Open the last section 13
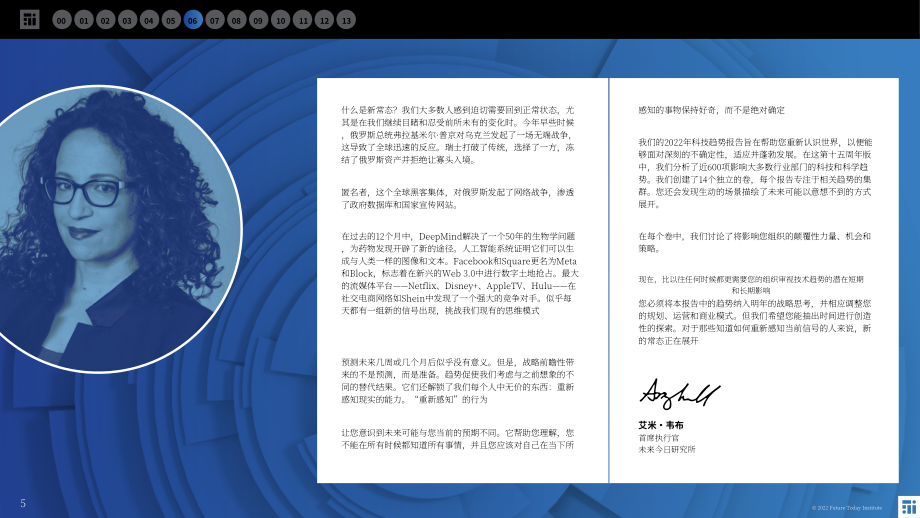This screenshot has height=518, width=920. (346, 20)
